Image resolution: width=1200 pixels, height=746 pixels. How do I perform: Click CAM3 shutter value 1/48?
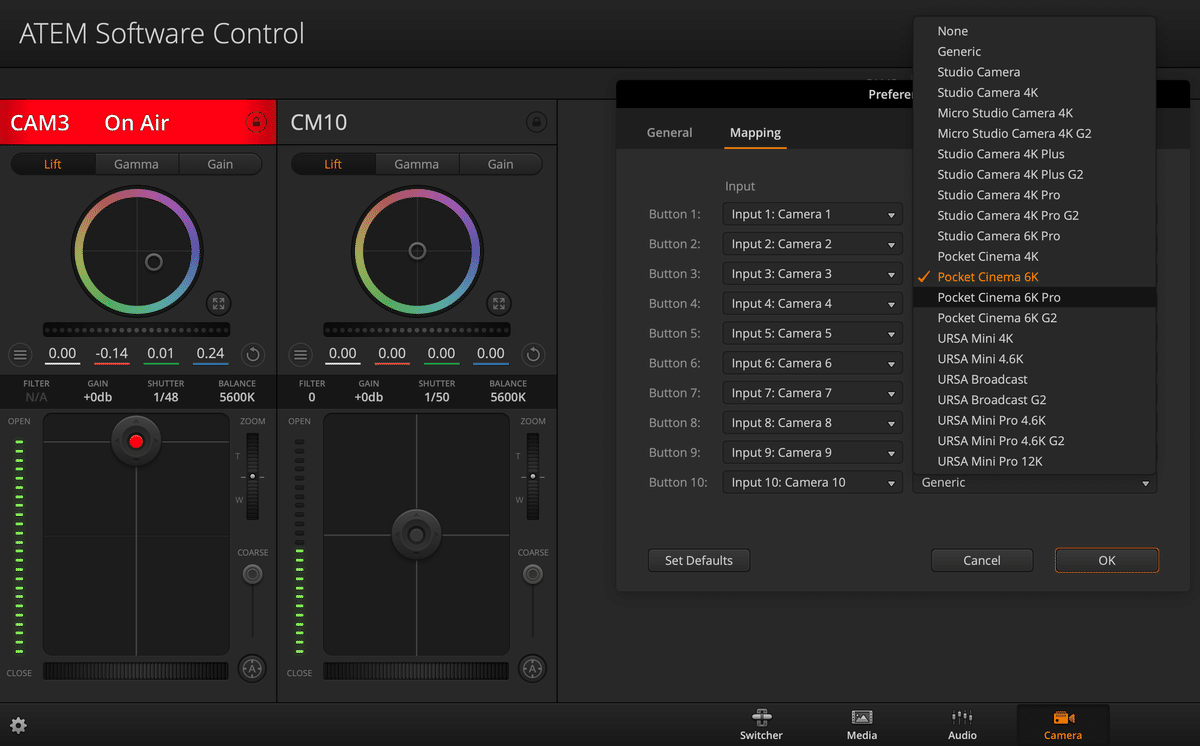(165, 397)
